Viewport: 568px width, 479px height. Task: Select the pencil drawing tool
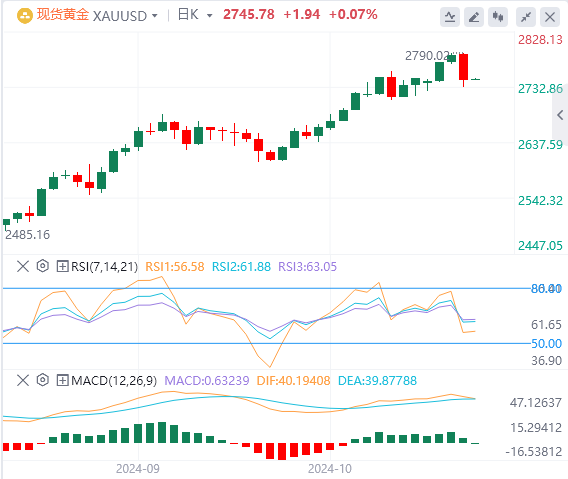[474, 17]
